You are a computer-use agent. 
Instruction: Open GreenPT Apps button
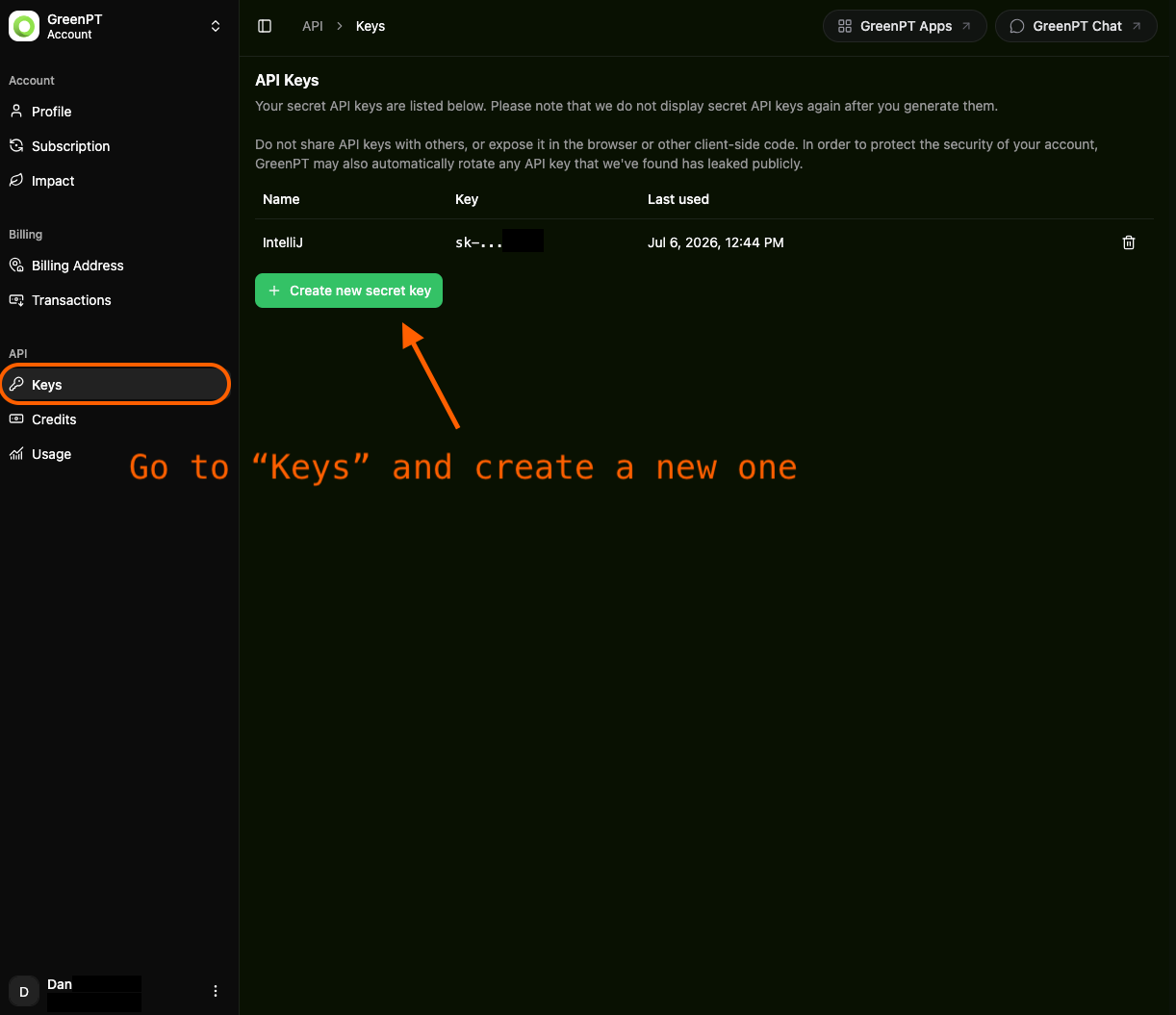pyautogui.click(x=905, y=26)
